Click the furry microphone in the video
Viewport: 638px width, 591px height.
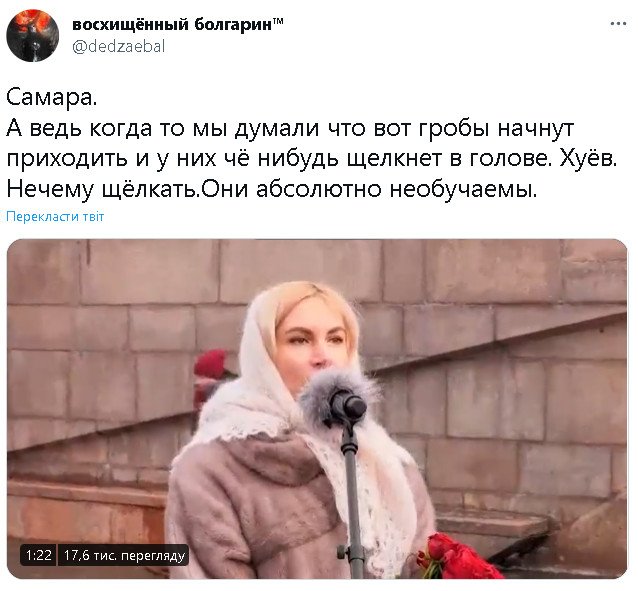coord(336,399)
